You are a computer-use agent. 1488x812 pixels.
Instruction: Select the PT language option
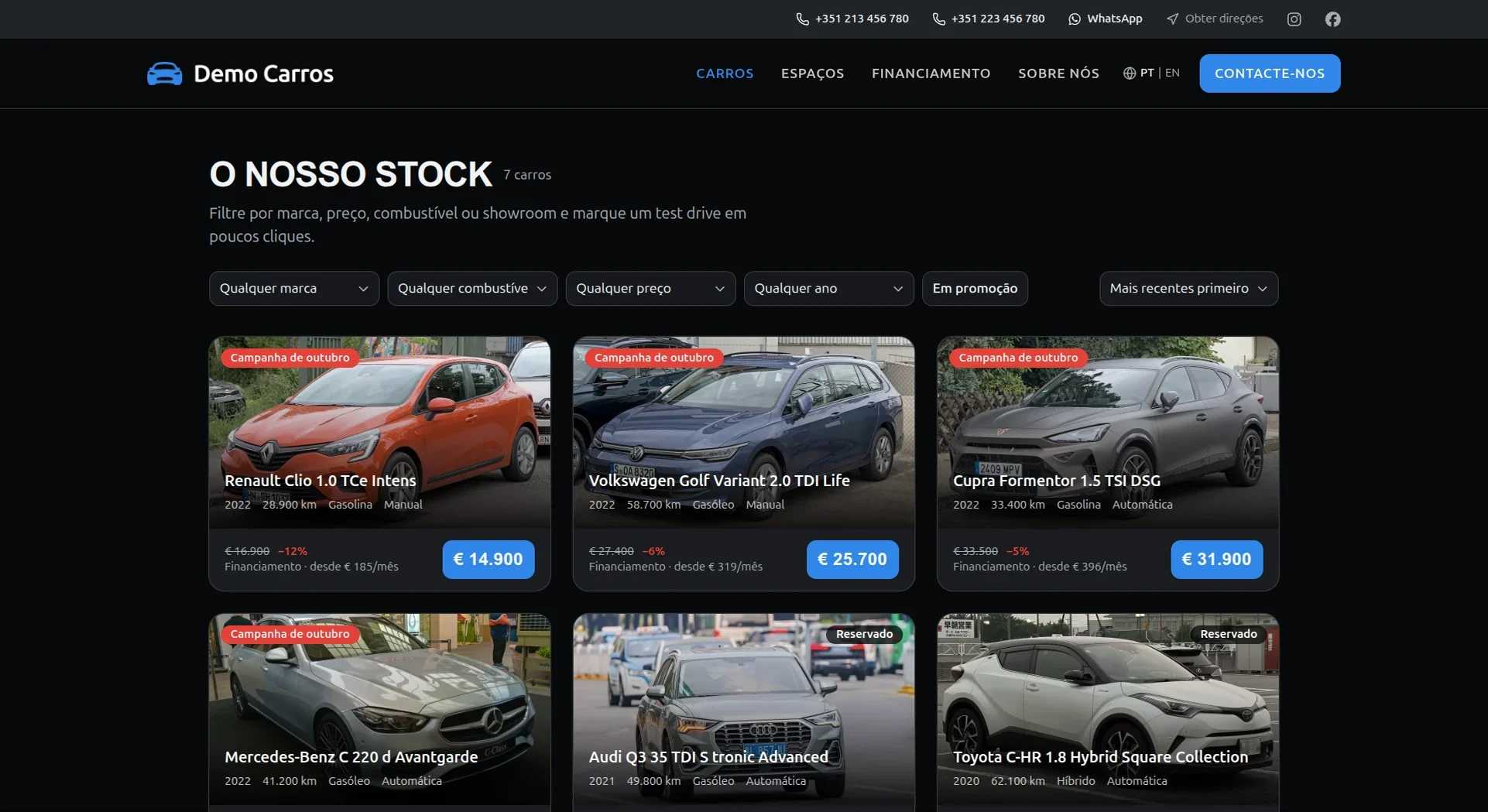point(1147,73)
